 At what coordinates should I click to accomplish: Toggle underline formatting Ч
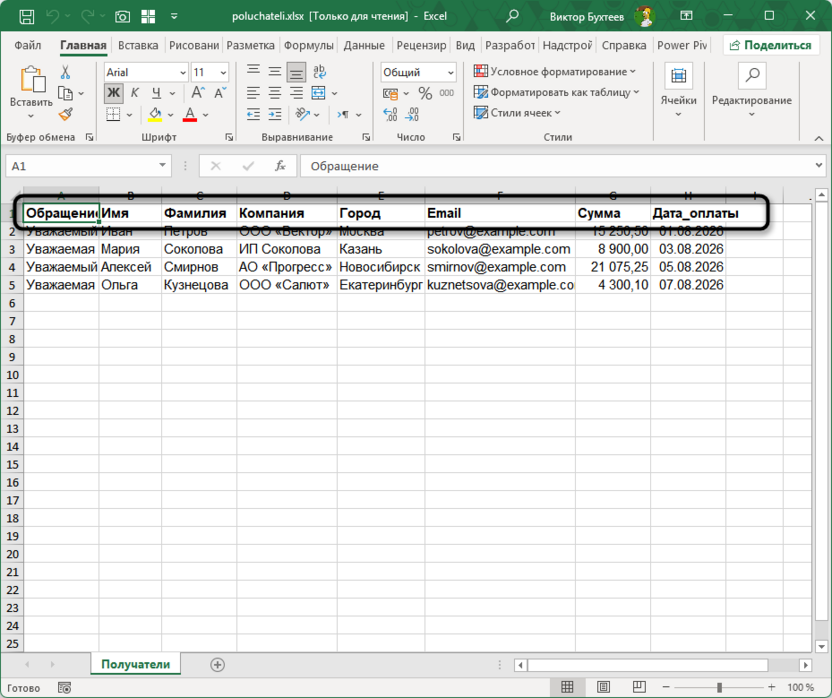pyautogui.click(x=156, y=93)
